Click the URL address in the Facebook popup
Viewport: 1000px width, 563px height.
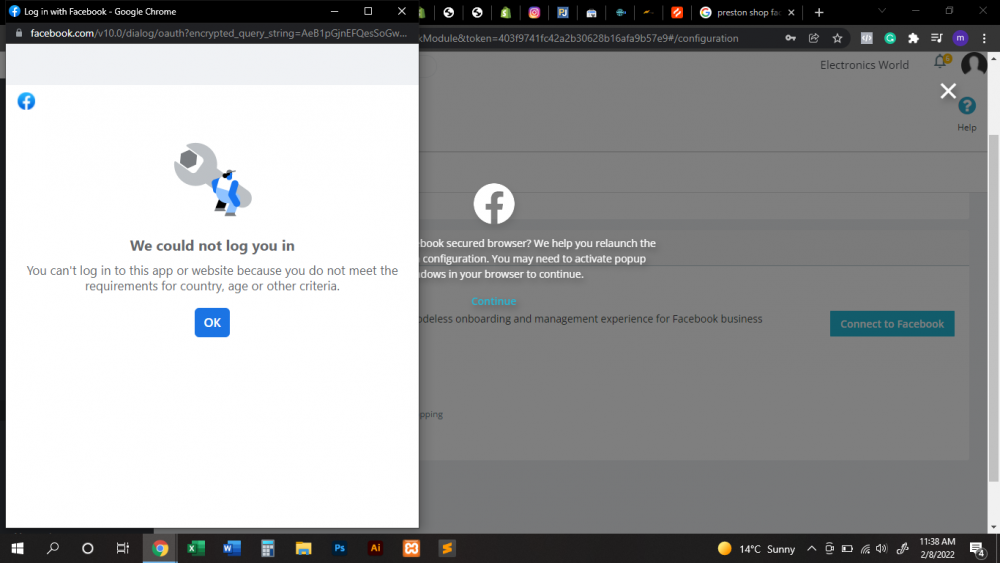(218, 33)
